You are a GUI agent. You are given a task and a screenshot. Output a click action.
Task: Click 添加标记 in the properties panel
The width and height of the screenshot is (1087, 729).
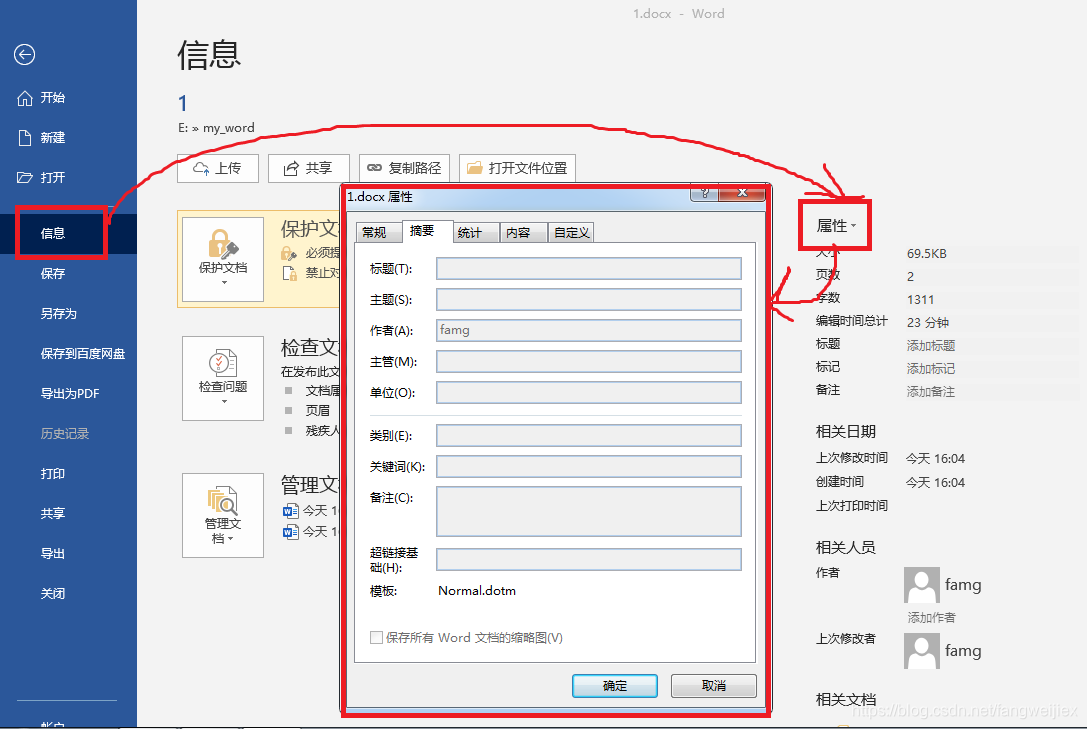(930, 369)
